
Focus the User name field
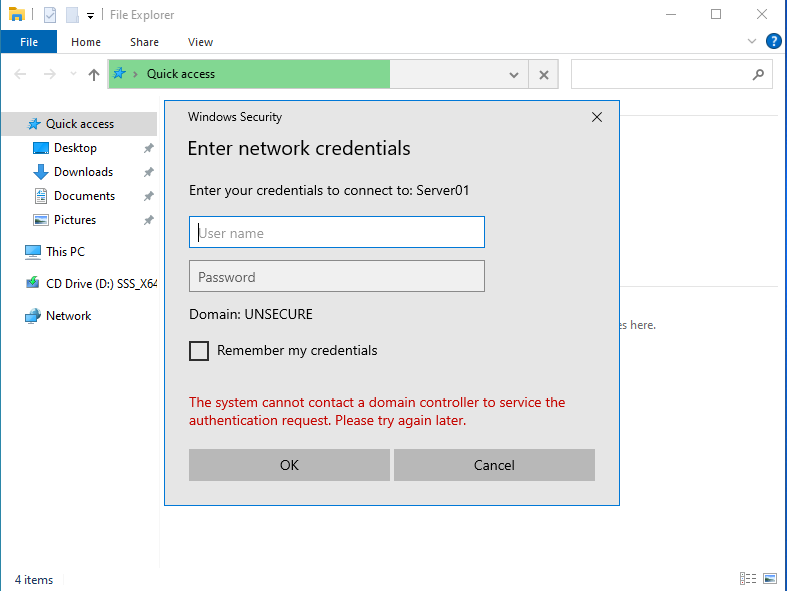click(337, 233)
